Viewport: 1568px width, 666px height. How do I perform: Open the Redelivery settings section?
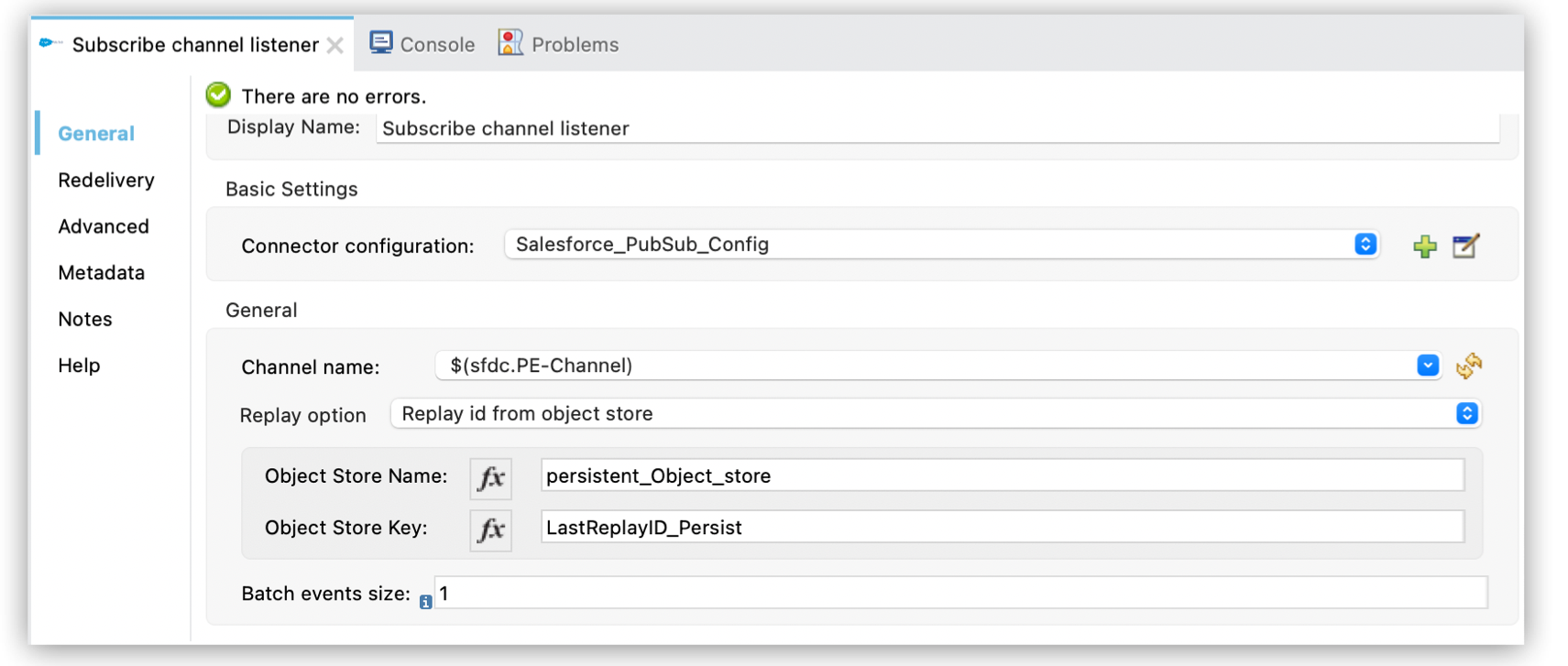tap(106, 180)
